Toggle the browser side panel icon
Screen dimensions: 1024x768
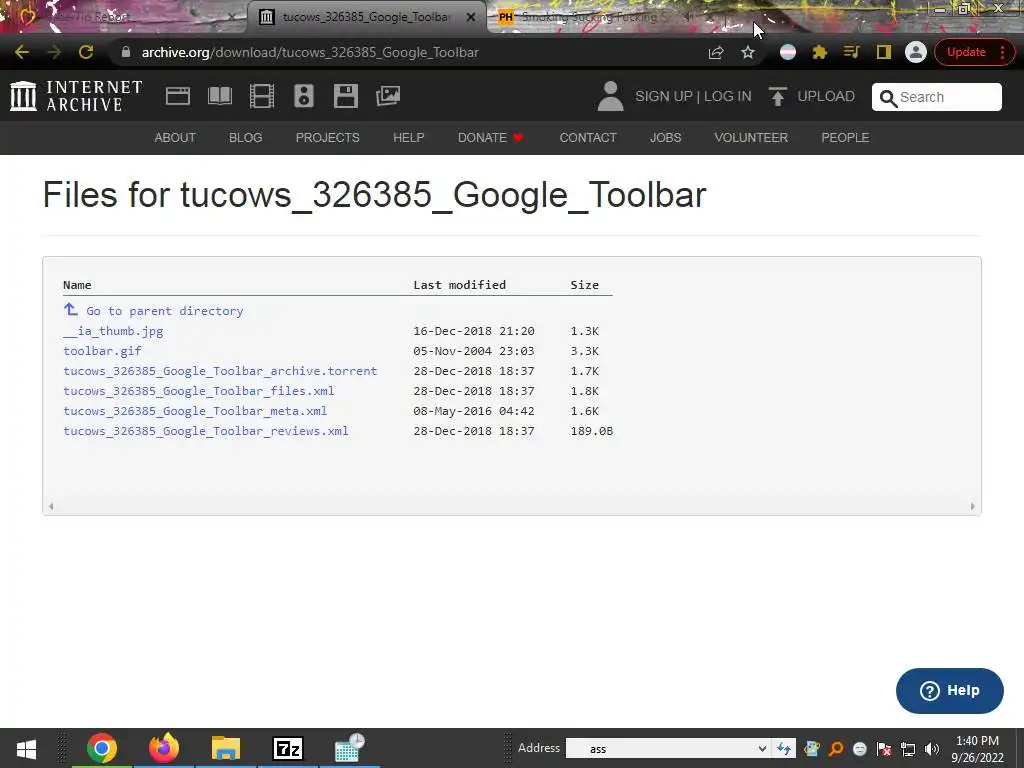click(884, 52)
